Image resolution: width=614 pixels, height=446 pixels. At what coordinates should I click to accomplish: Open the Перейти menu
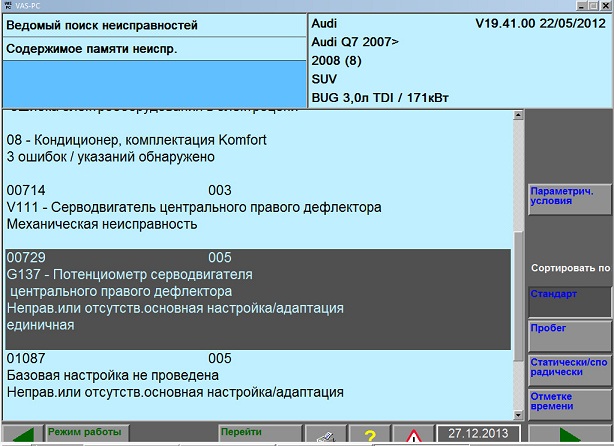(260, 433)
